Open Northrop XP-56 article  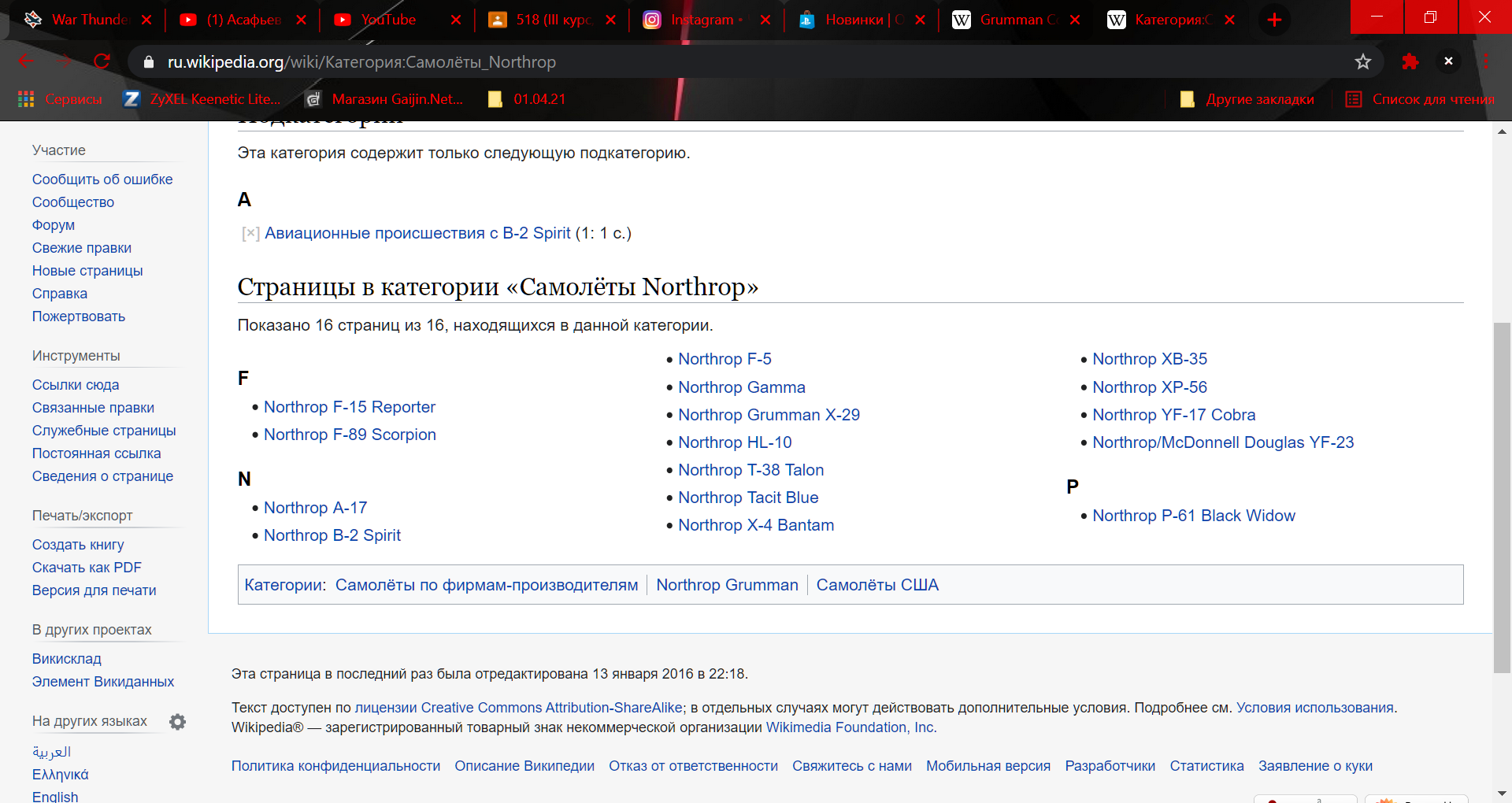(1150, 387)
